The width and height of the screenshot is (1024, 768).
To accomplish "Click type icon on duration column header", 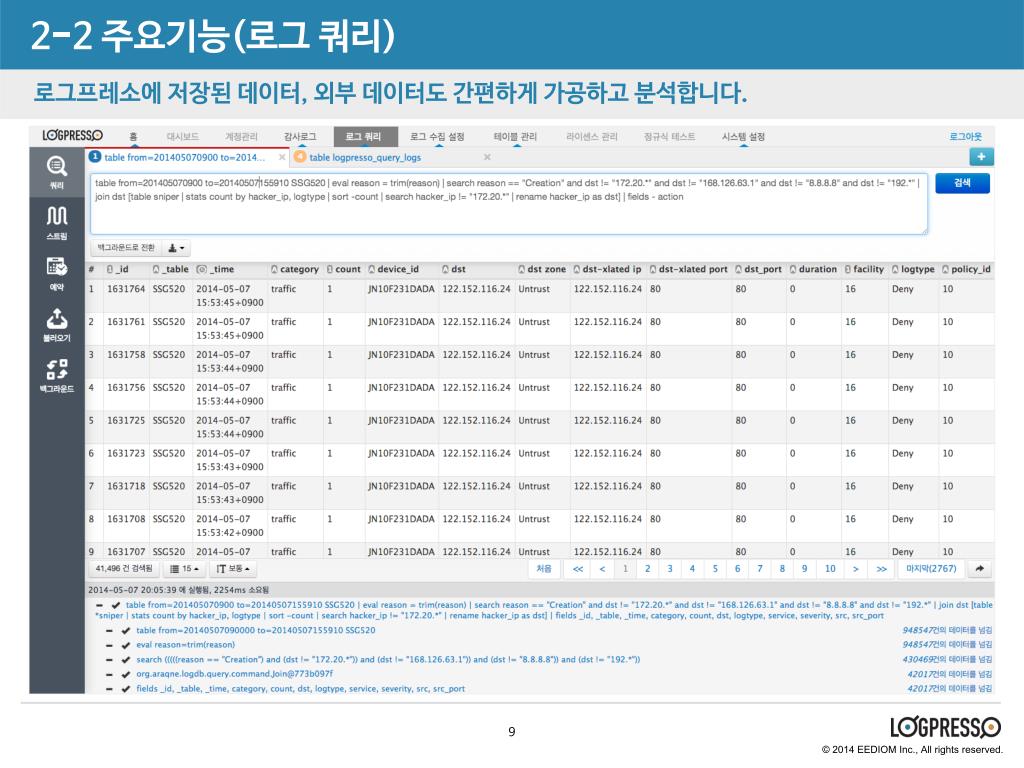I will click(793, 269).
